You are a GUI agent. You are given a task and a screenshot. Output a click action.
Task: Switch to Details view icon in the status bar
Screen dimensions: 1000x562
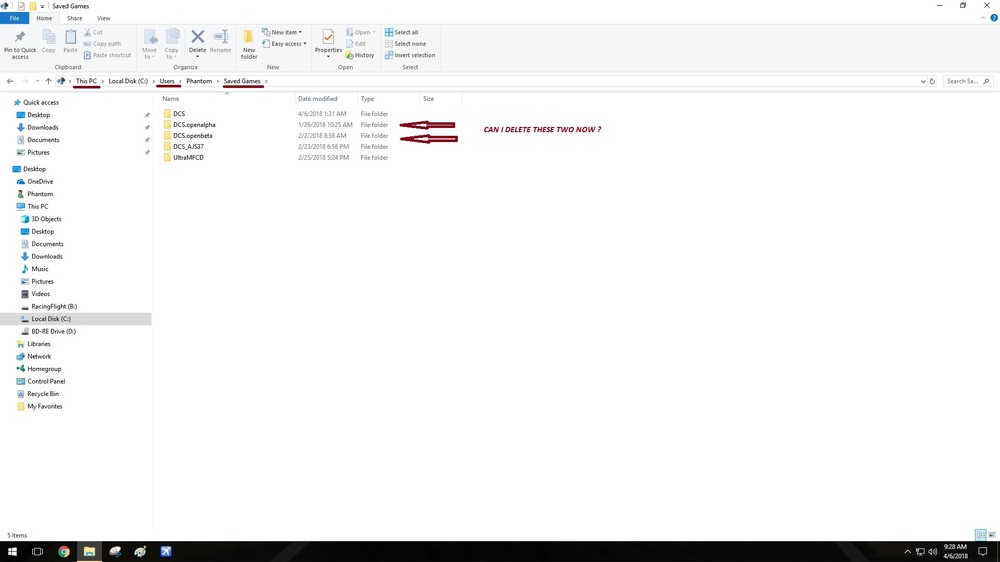tap(981, 535)
